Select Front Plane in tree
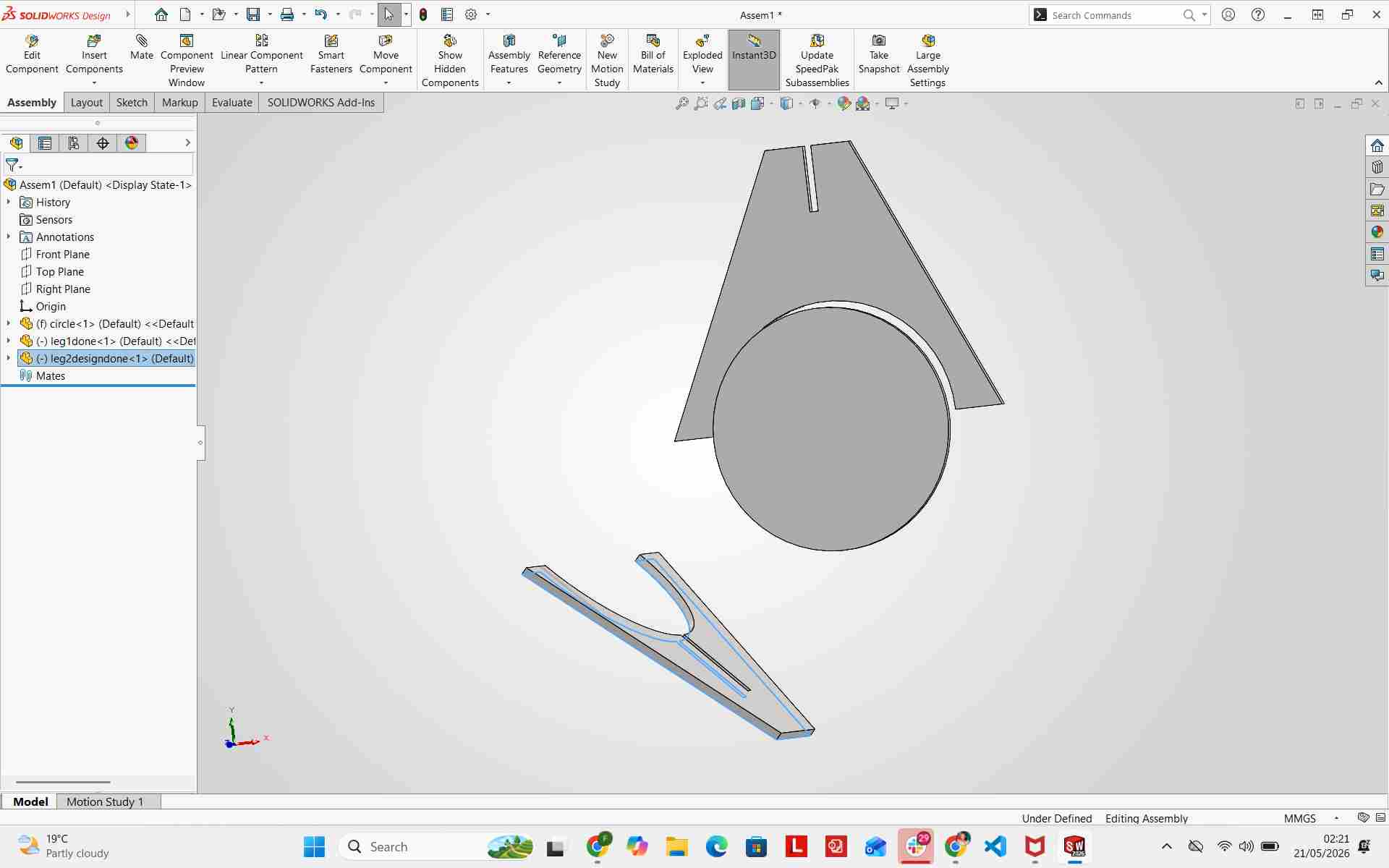This screenshot has height=868, width=1389. [63, 255]
